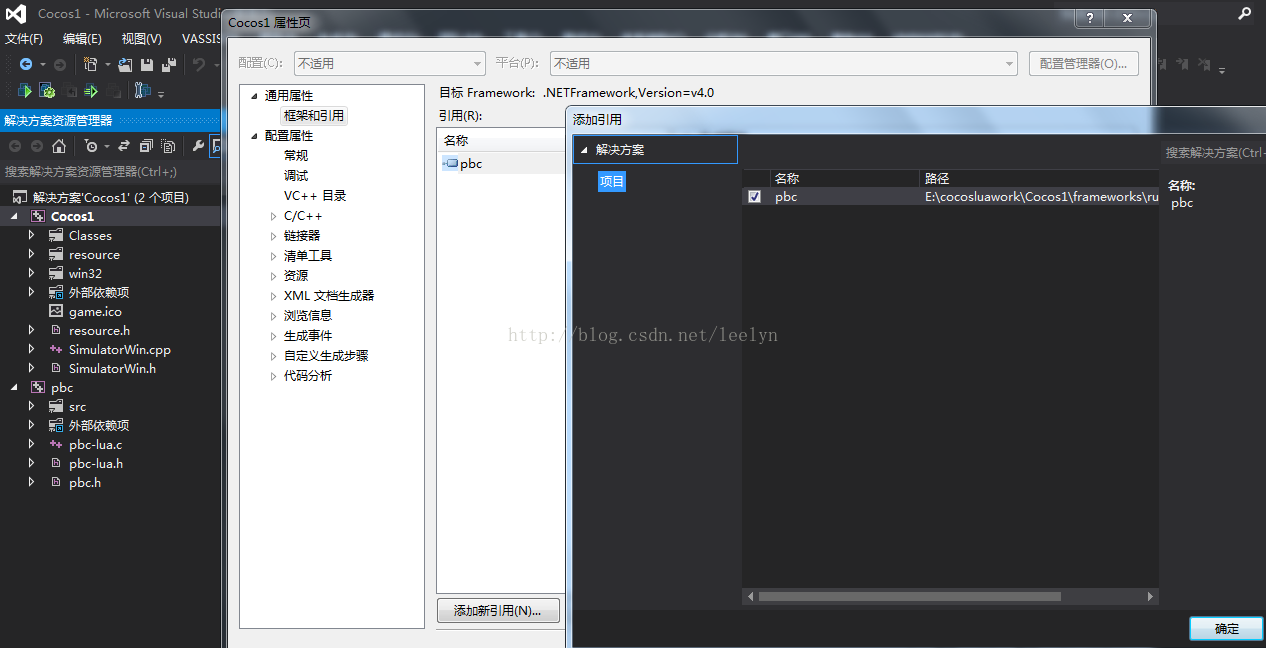The height and width of the screenshot is (648, 1266).
Task: Click the first green play build icon
Action: (25, 91)
